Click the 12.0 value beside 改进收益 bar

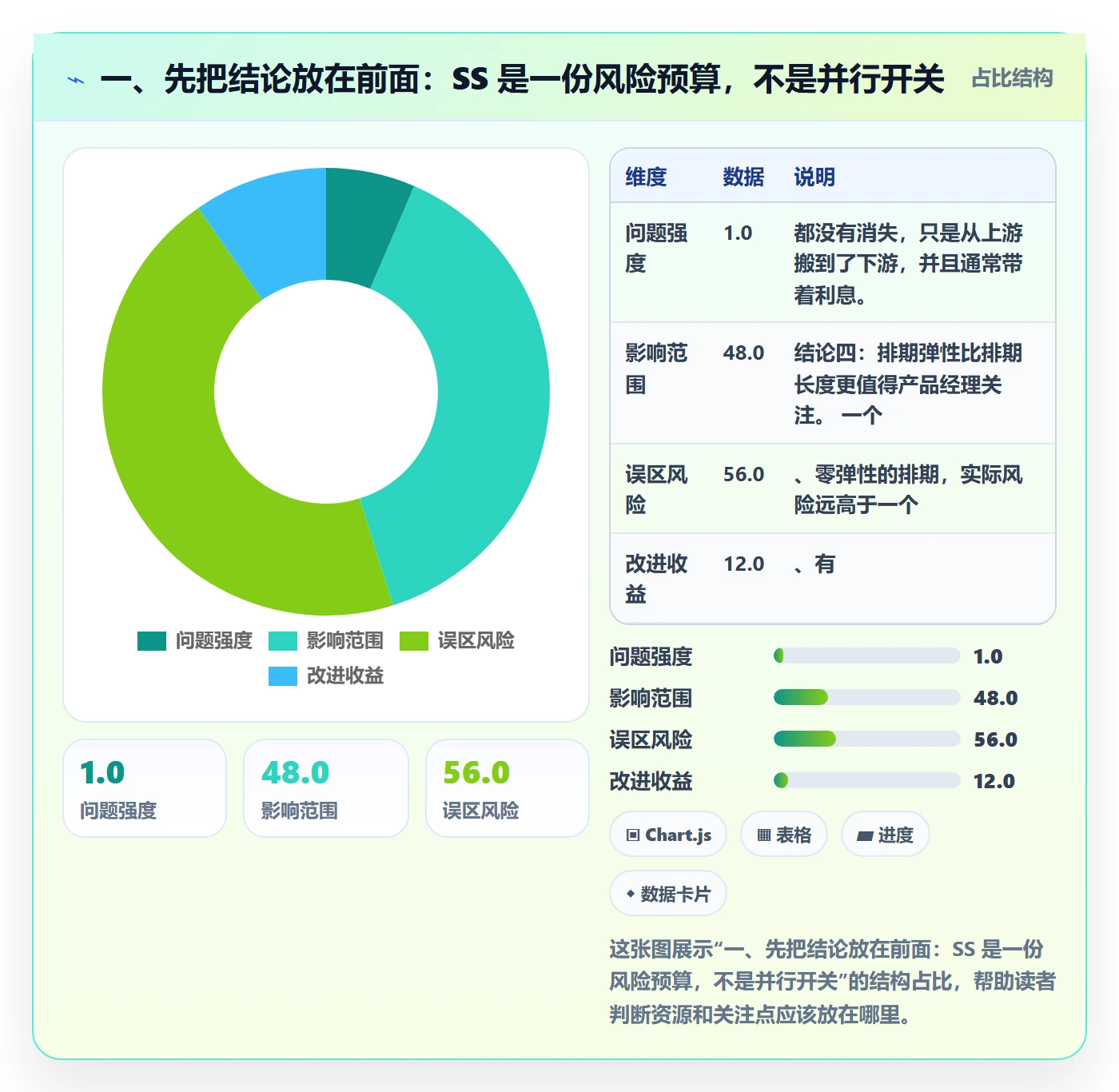click(994, 781)
